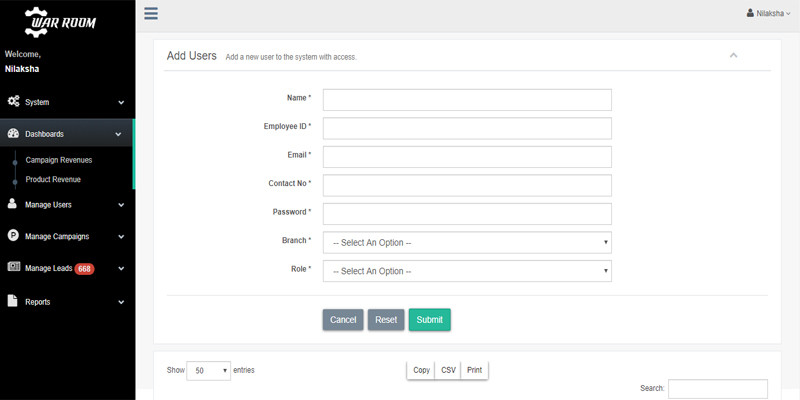Click the Reset button
This screenshot has width=800, height=400.
[386, 320]
